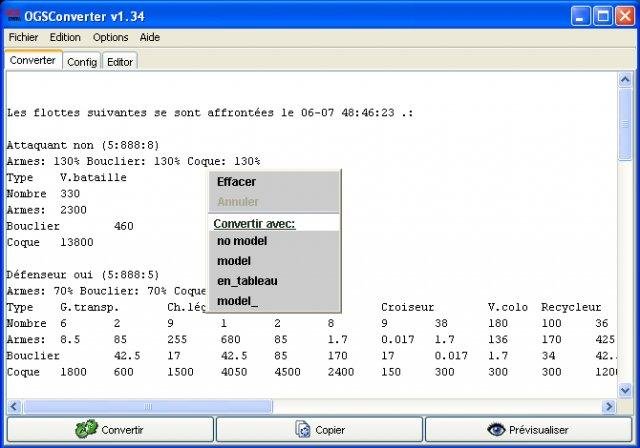Click the Armes value 680
This screenshot has width=640, height=448.
pyautogui.click(x=231, y=339)
